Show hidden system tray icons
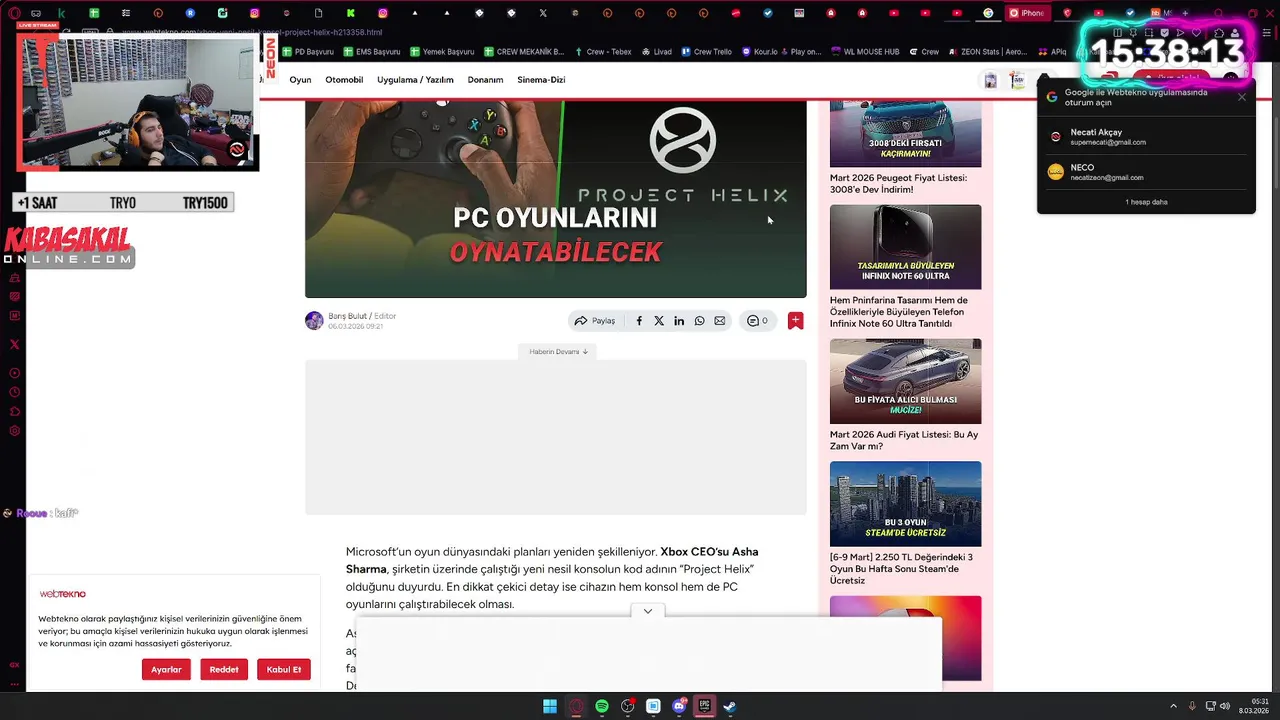 1175,706
